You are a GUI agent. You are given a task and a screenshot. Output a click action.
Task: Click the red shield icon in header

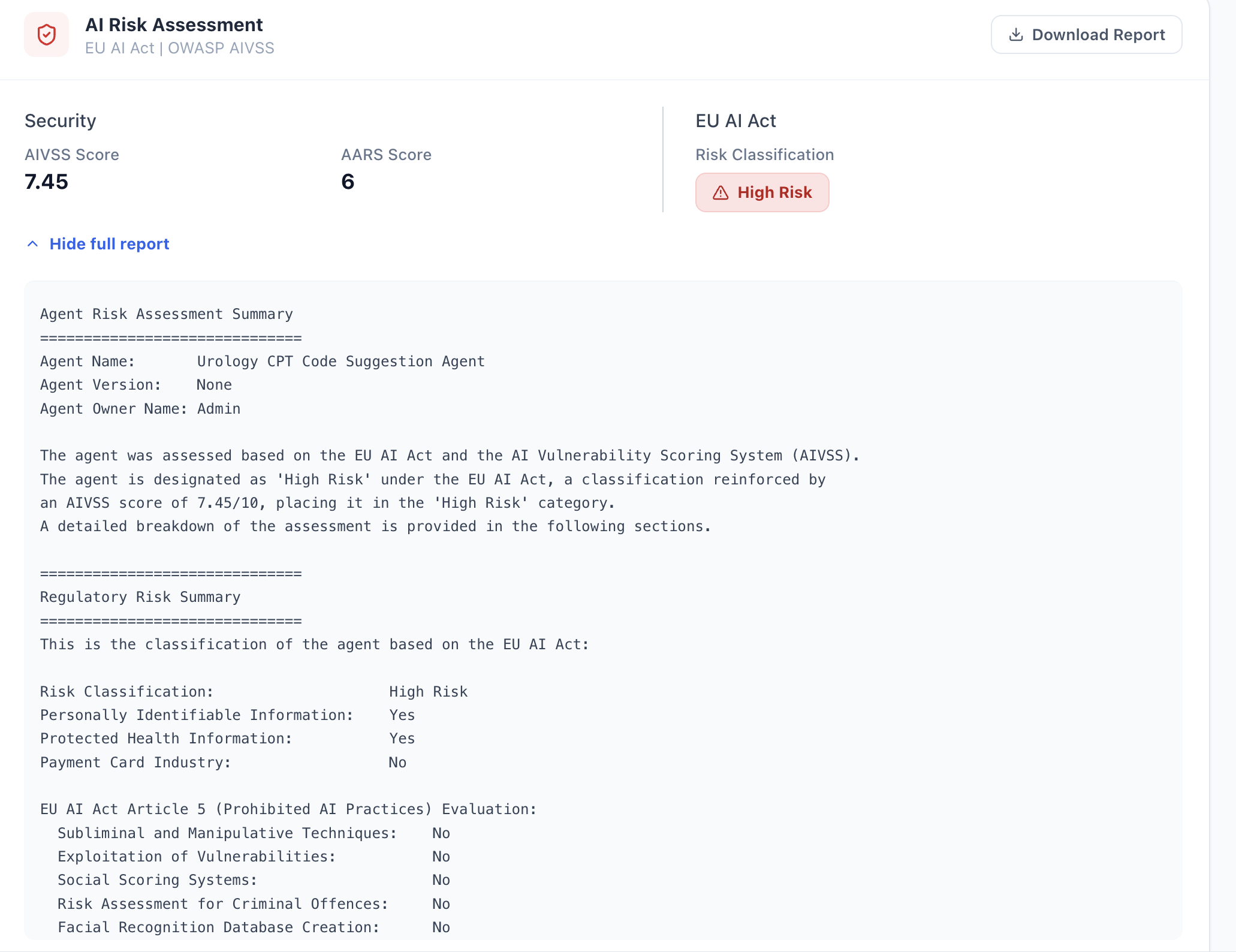click(x=46, y=35)
